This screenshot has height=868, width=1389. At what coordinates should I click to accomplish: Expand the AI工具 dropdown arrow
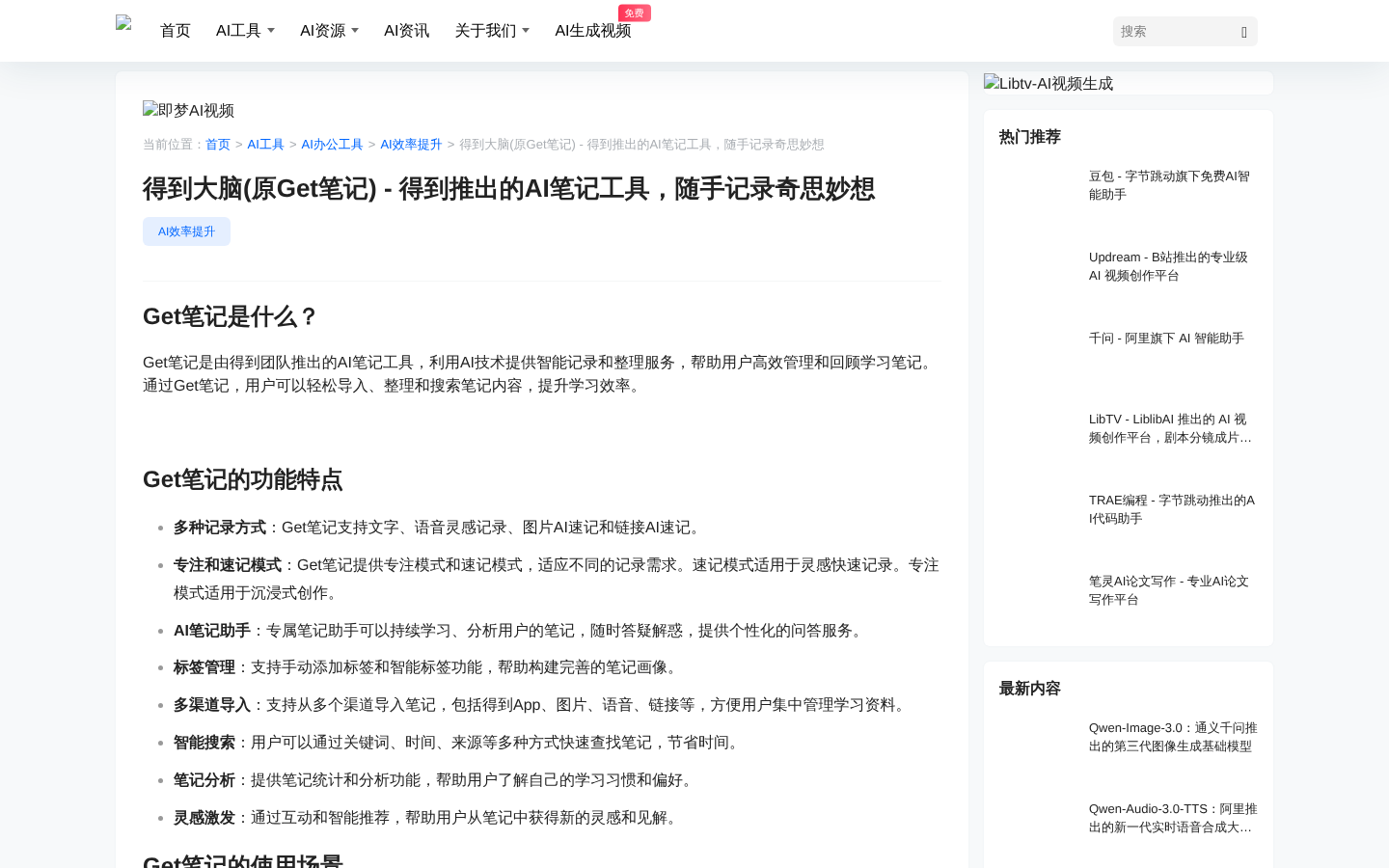[x=271, y=31]
